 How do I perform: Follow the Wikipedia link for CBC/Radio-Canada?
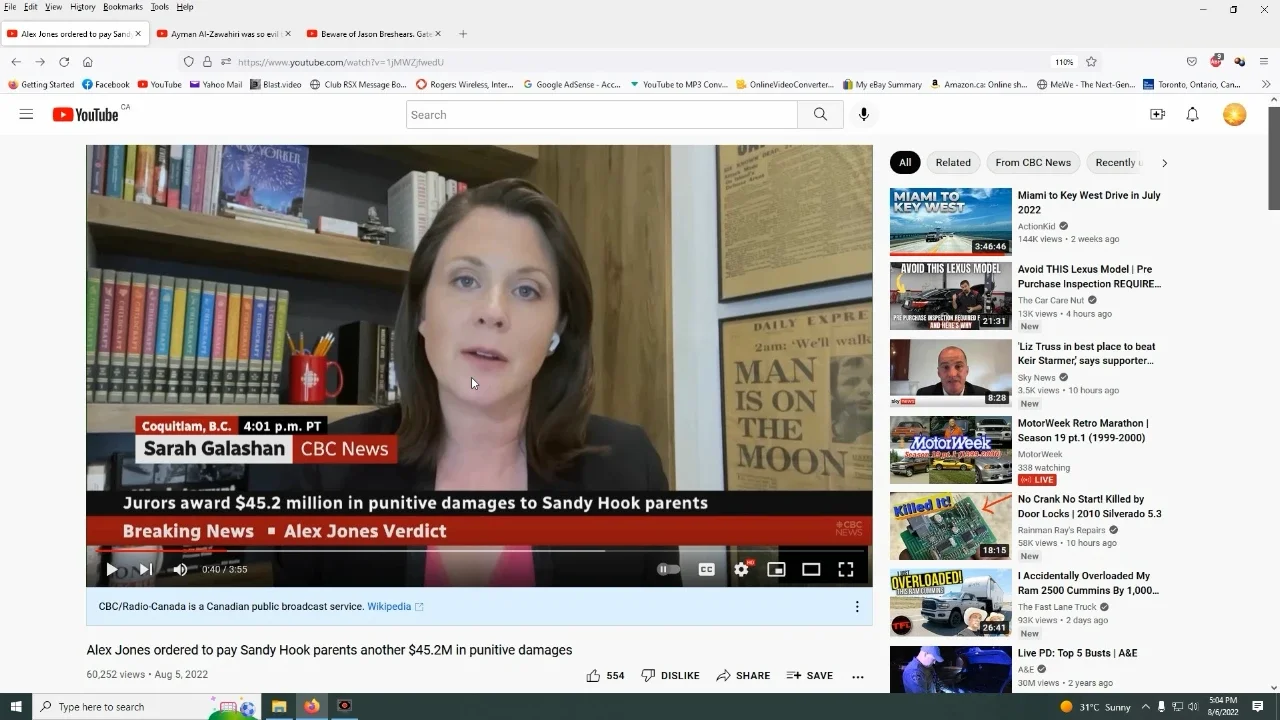[x=394, y=606]
